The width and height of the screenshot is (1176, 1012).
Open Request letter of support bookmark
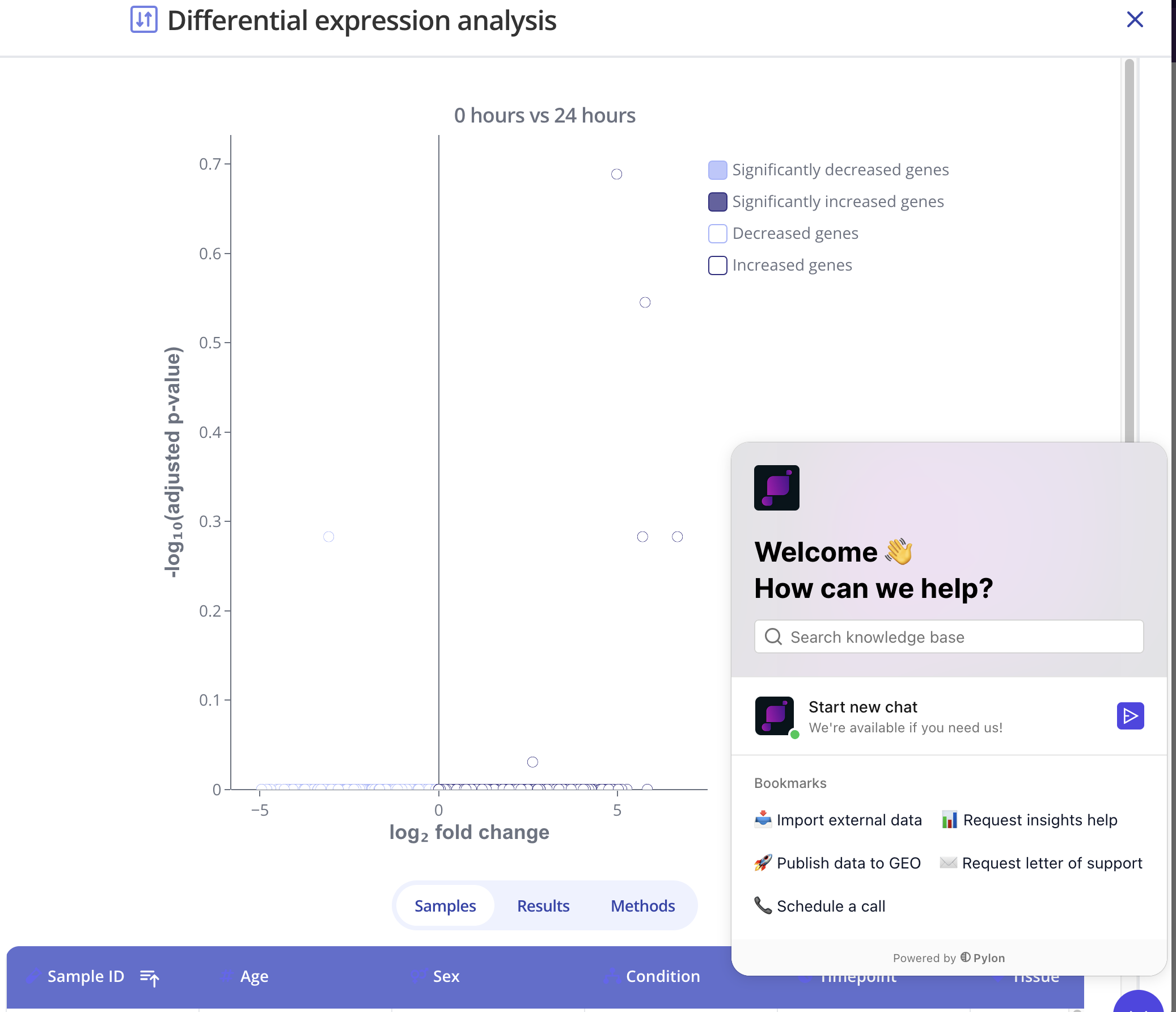pos(1052,863)
